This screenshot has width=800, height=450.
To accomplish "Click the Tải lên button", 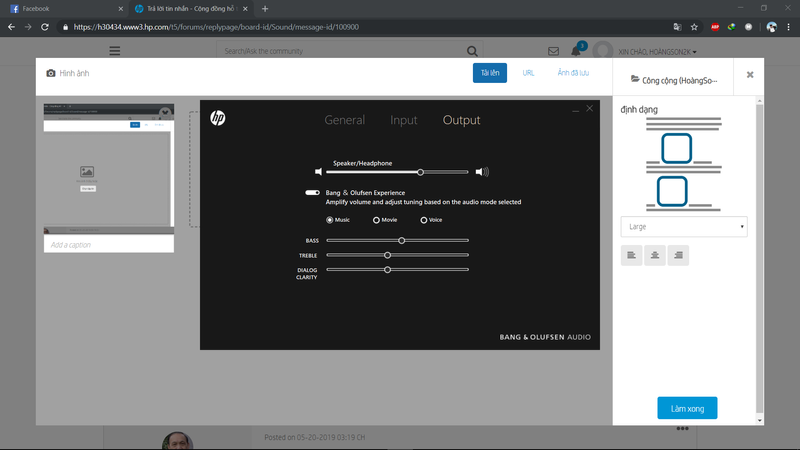I will (x=490, y=73).
